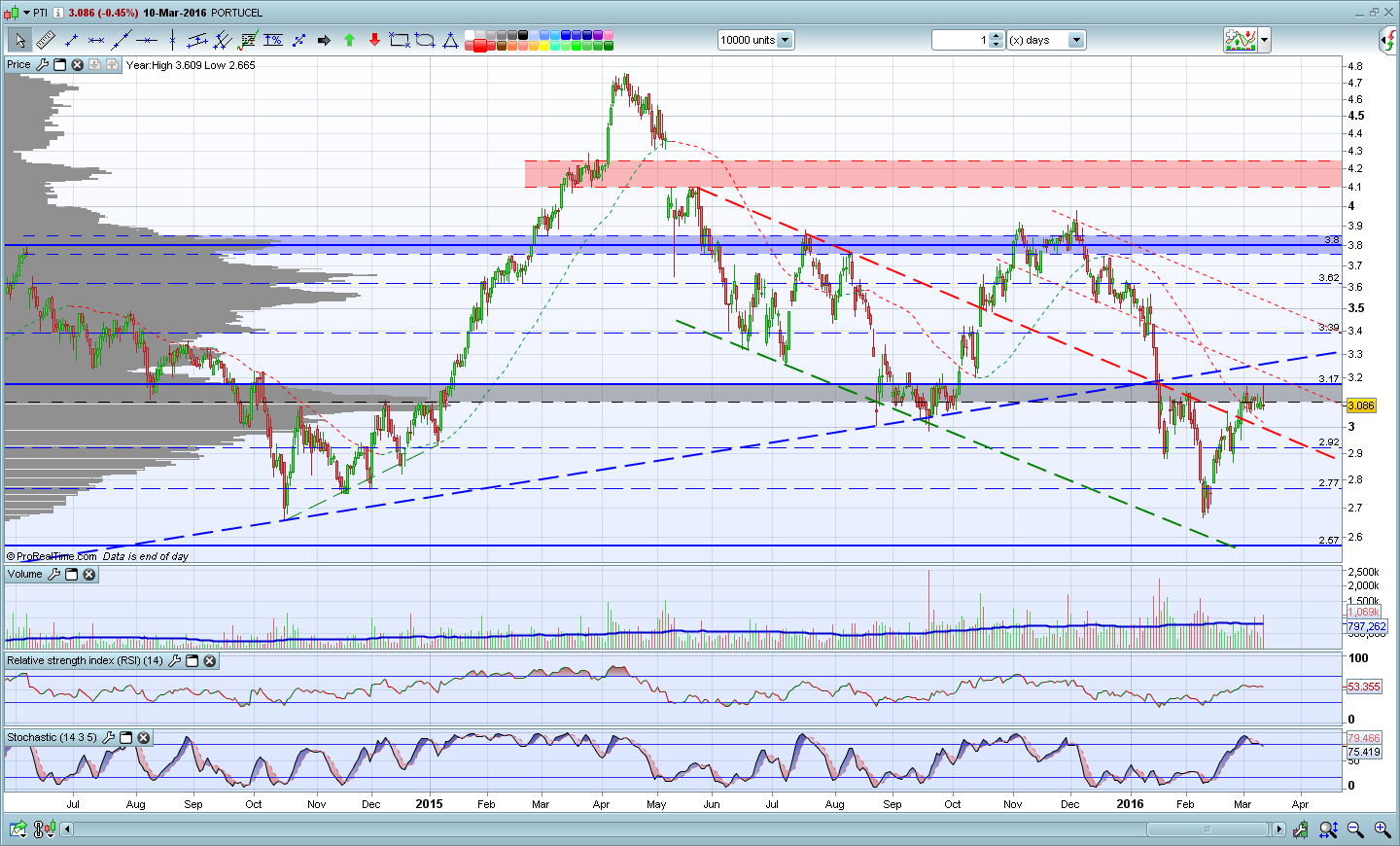Maximize the Stochastic panel
1400x846 pixels.
(x=125, y=737)
